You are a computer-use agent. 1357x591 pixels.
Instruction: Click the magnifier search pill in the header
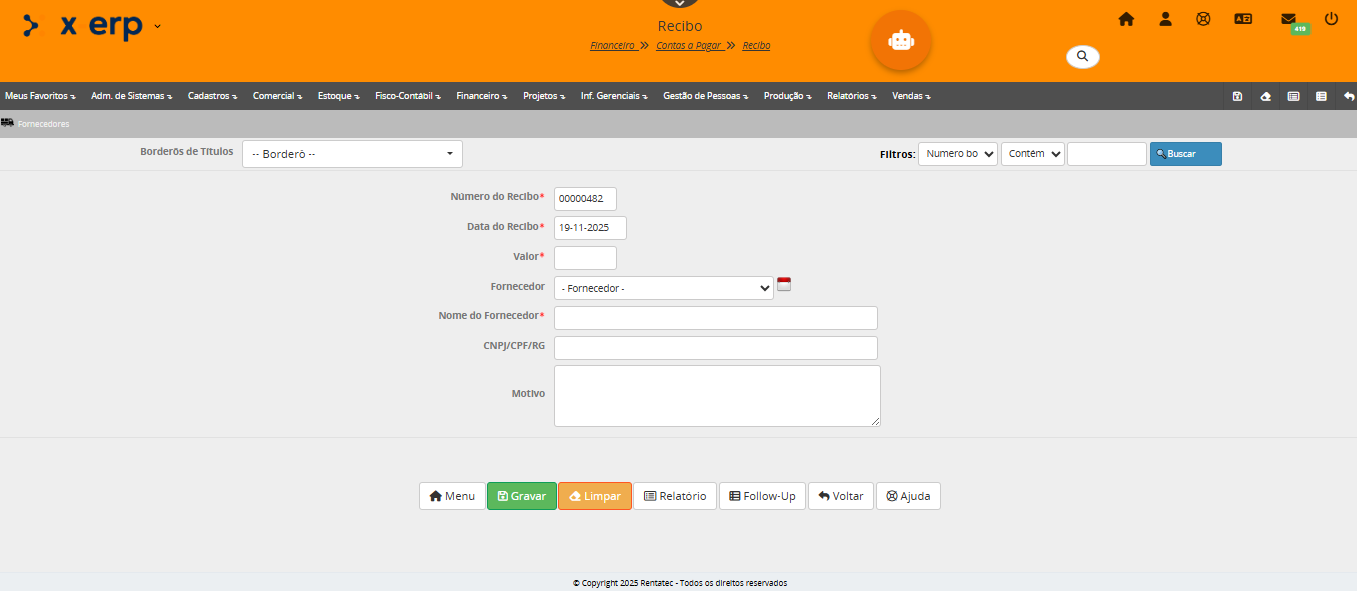[1082, 57]
